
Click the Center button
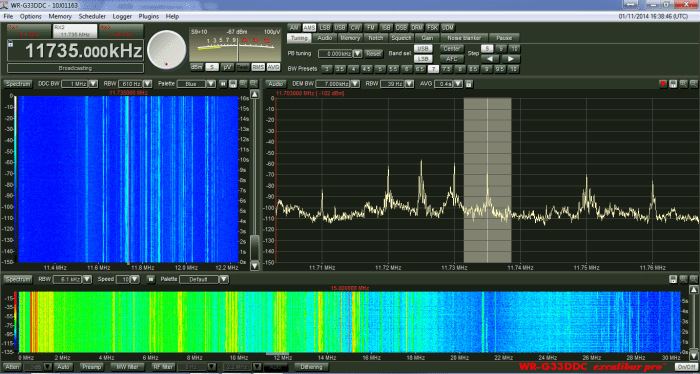pyautogui.click(x=452, y=48)
